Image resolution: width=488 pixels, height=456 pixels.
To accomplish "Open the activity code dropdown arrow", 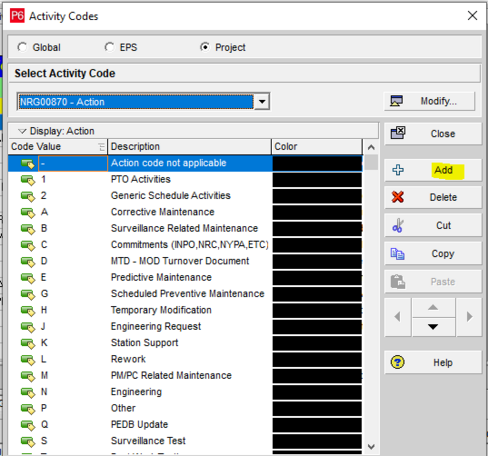I will coord(262,101).
